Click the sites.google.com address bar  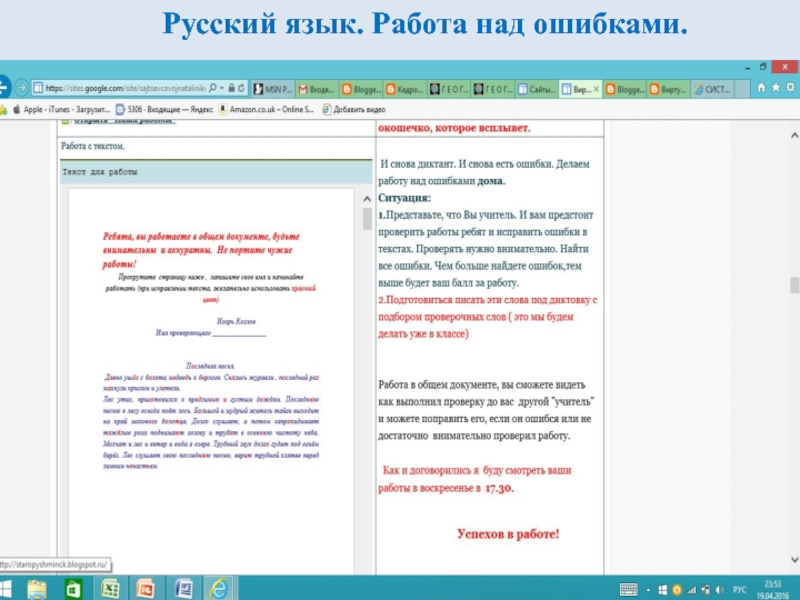coord(120,88)
